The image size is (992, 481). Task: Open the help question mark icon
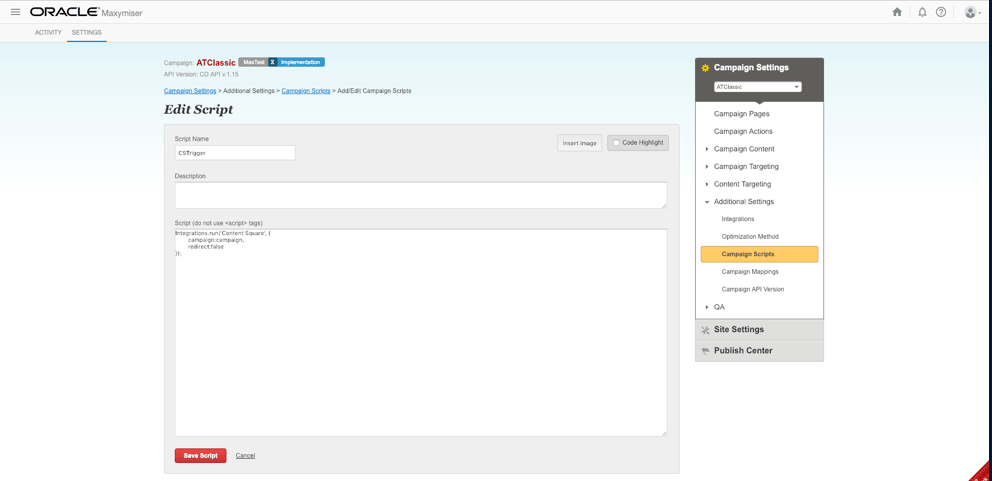click(941, 12)
